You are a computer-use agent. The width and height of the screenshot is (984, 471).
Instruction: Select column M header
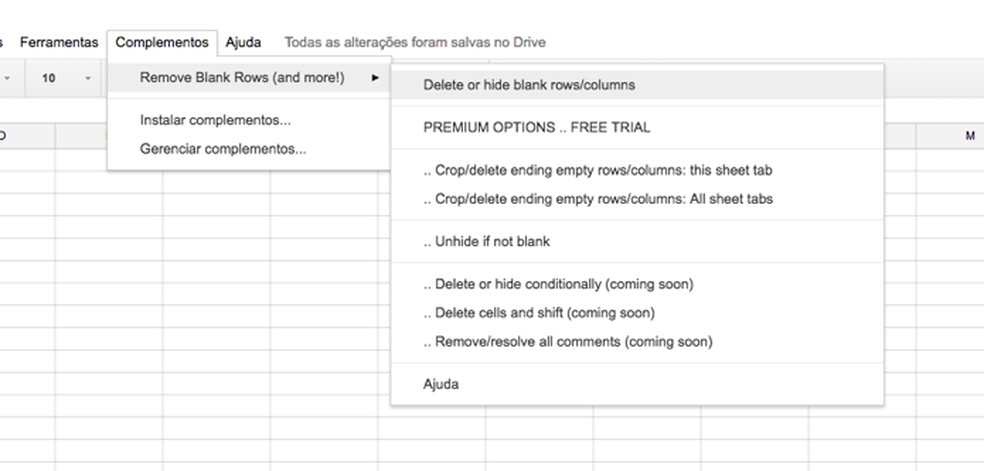point(969,136)
